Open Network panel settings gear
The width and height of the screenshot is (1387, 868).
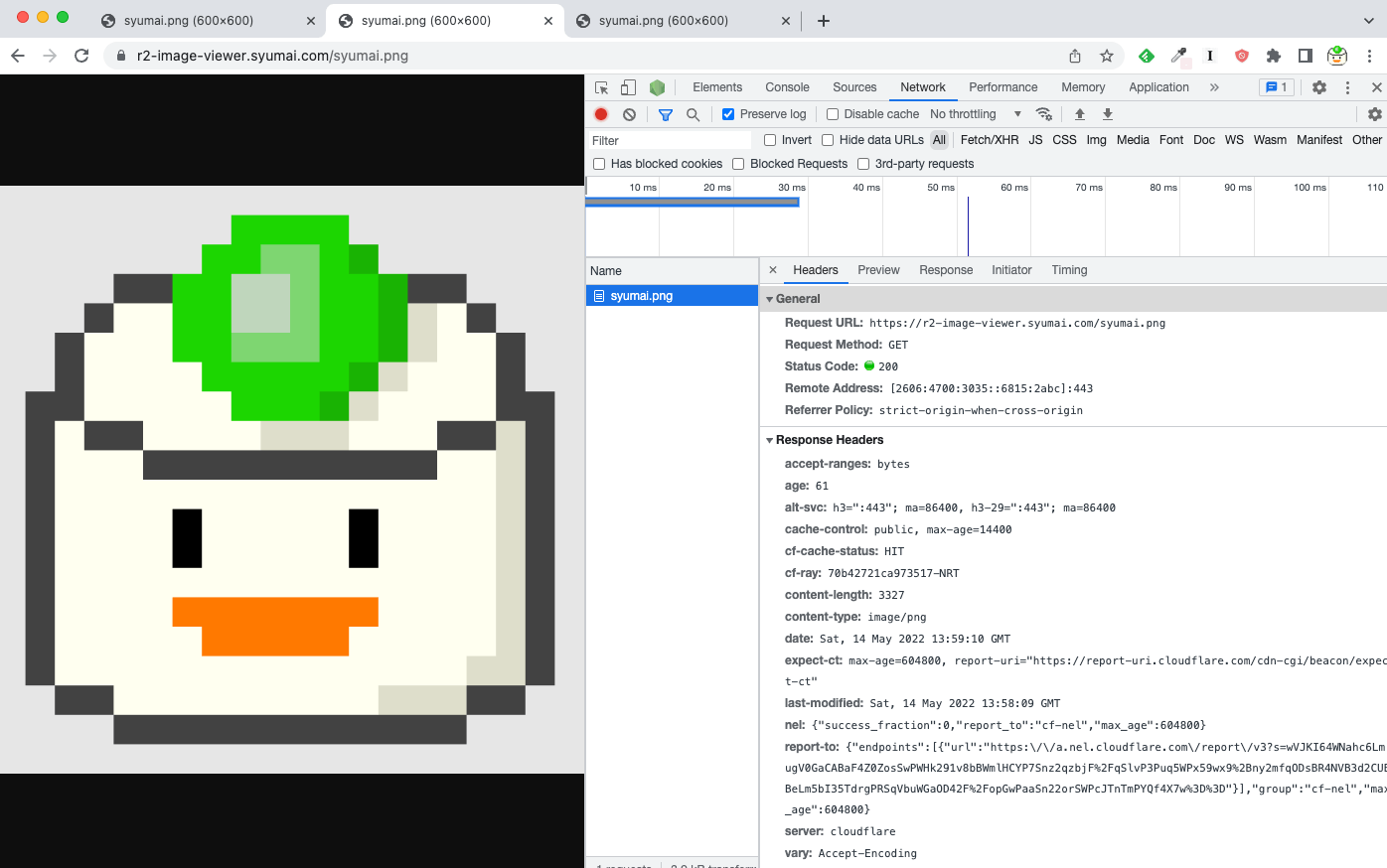point(1375,114)
